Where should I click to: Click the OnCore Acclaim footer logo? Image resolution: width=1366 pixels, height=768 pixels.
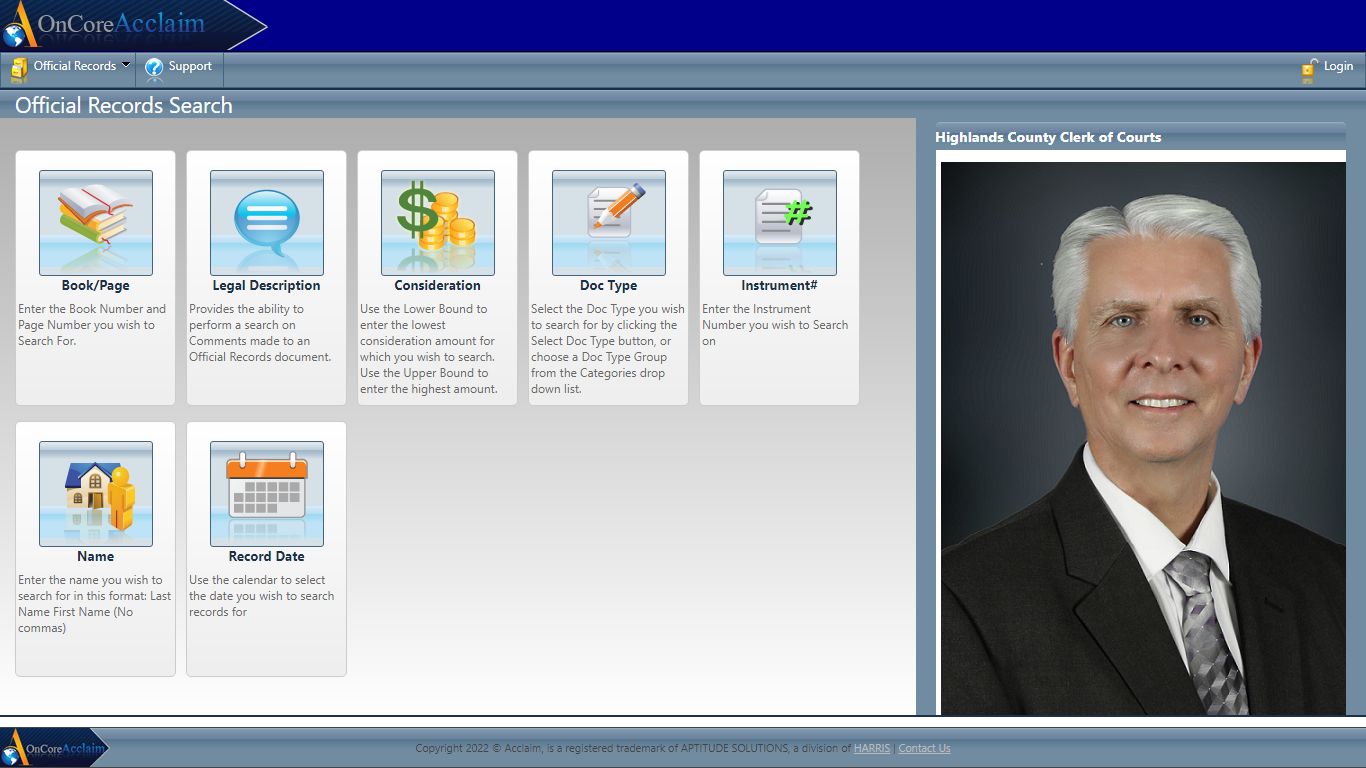pos(55,748)
